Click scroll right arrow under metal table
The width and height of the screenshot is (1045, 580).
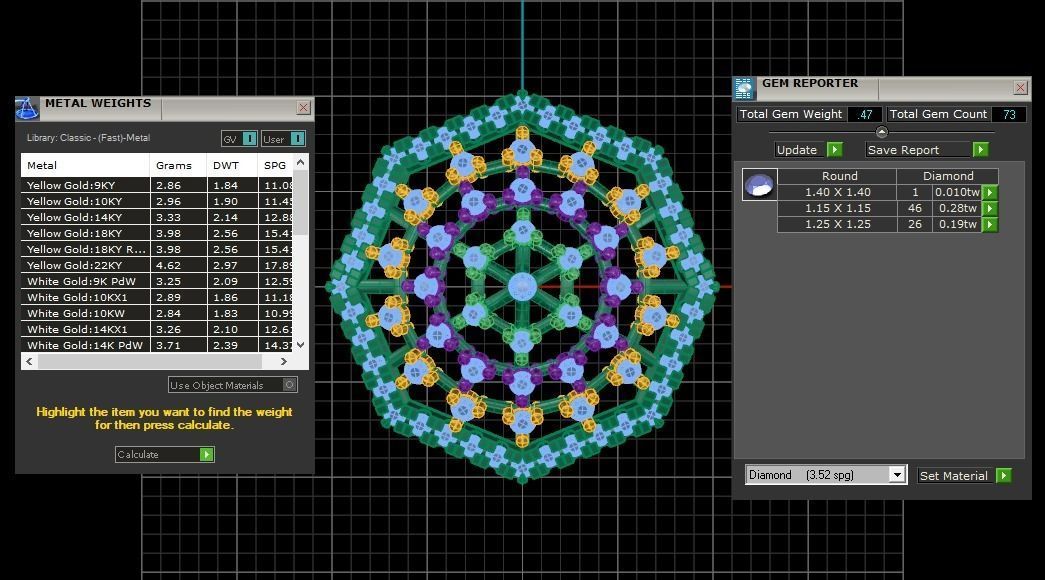(284, 361)
